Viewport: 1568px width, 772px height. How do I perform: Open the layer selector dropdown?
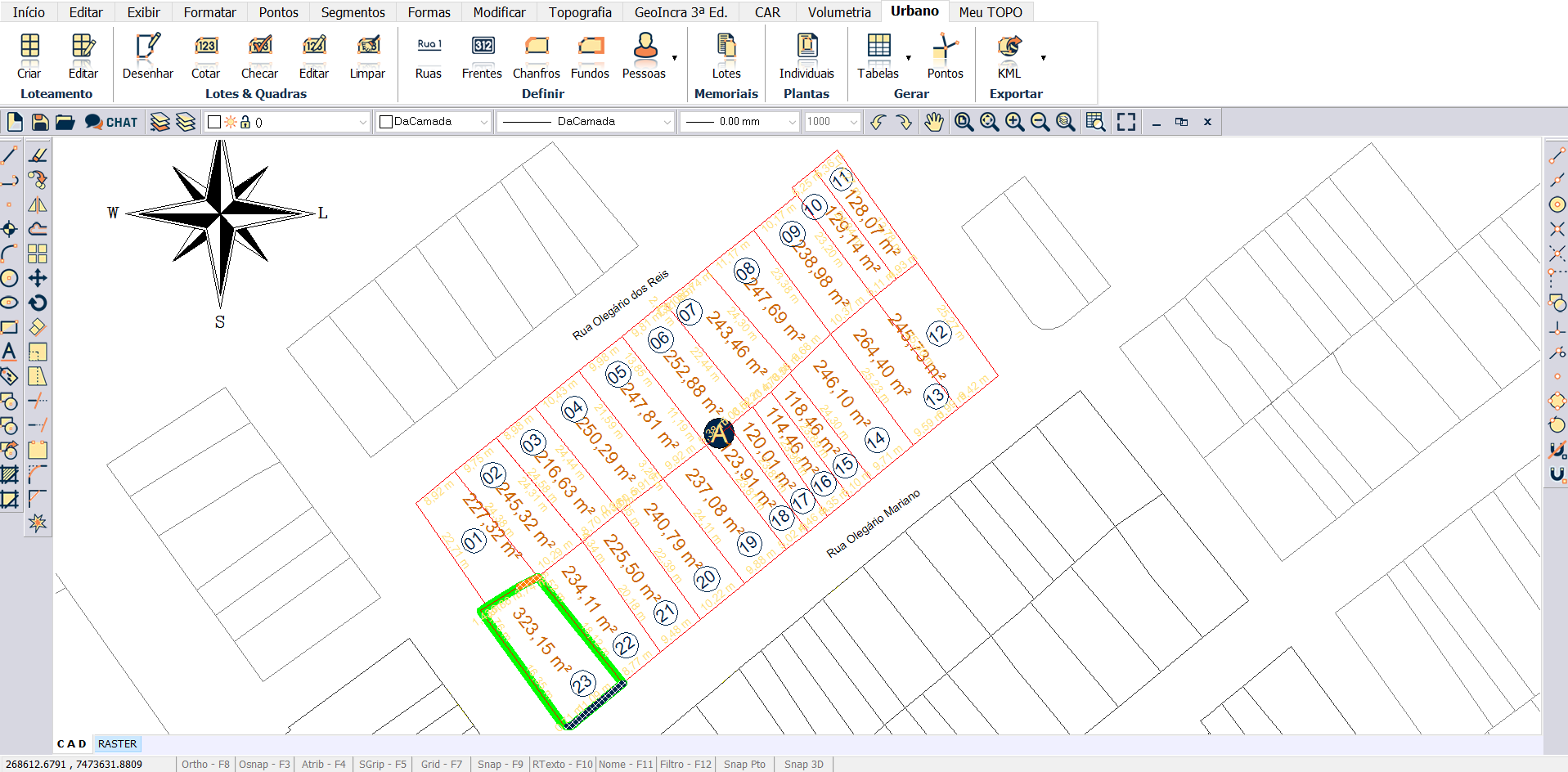(x=286, y=122)
